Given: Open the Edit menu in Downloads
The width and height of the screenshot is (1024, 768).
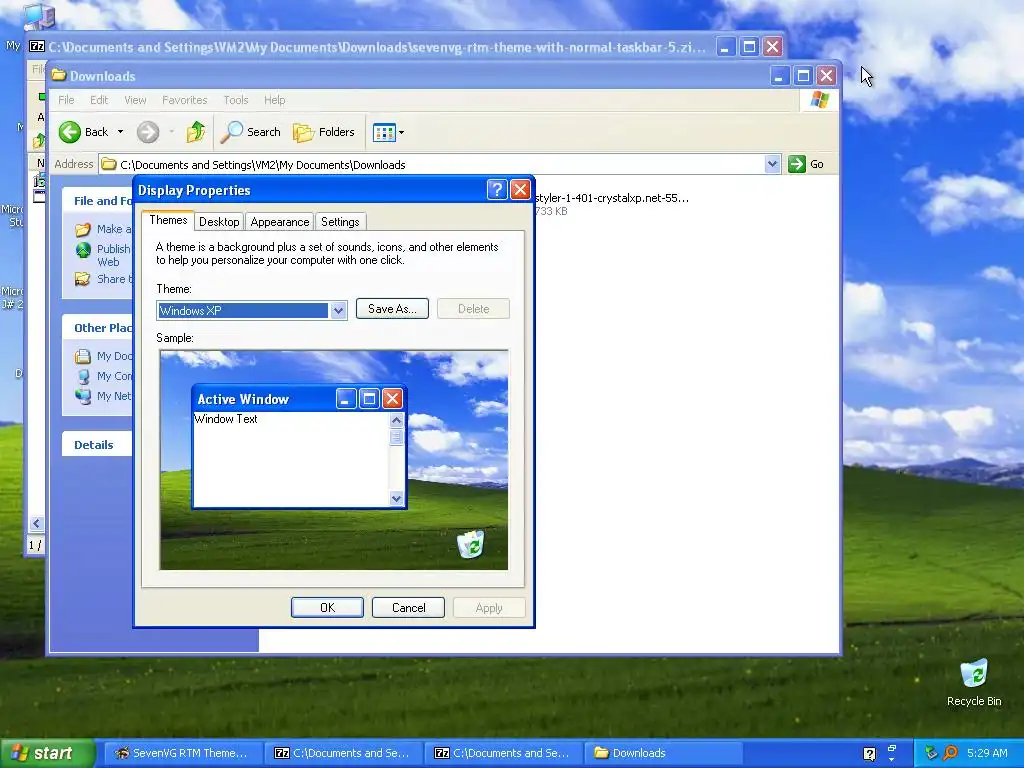Looking at the screenshot, I should 99,100.
